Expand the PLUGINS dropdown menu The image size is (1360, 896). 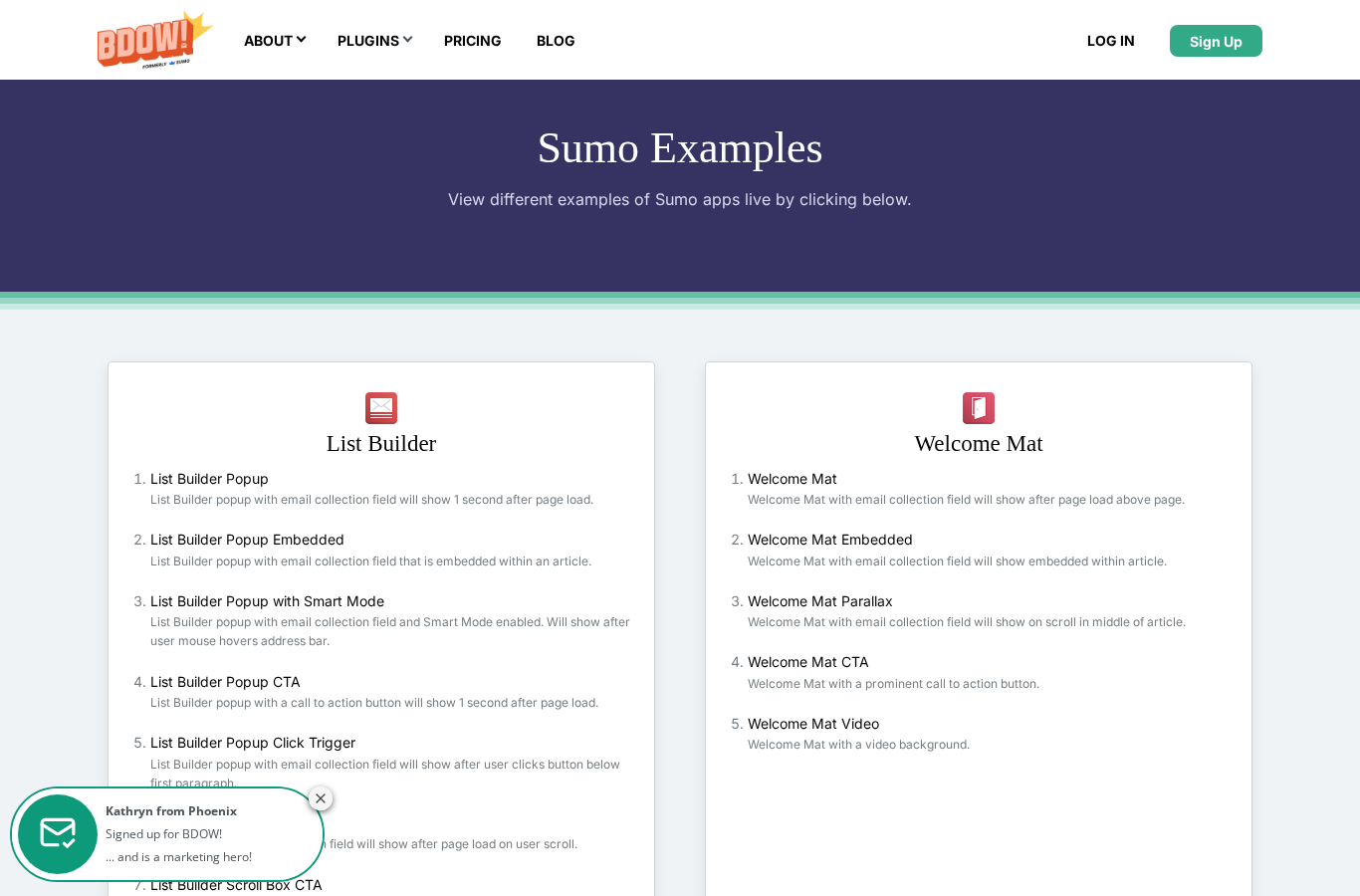[374, 41]
